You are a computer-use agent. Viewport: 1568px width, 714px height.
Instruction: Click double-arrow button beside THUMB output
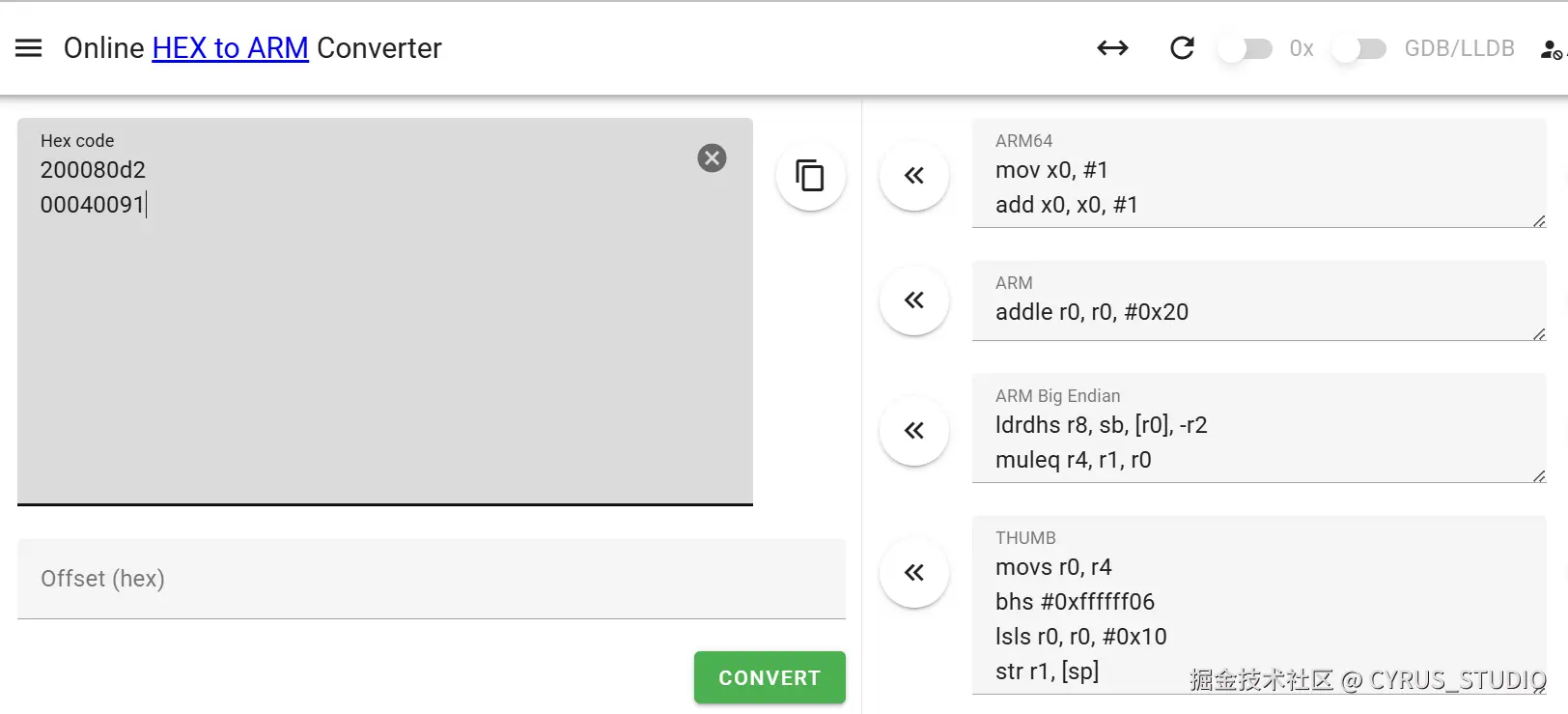[914, 573]
